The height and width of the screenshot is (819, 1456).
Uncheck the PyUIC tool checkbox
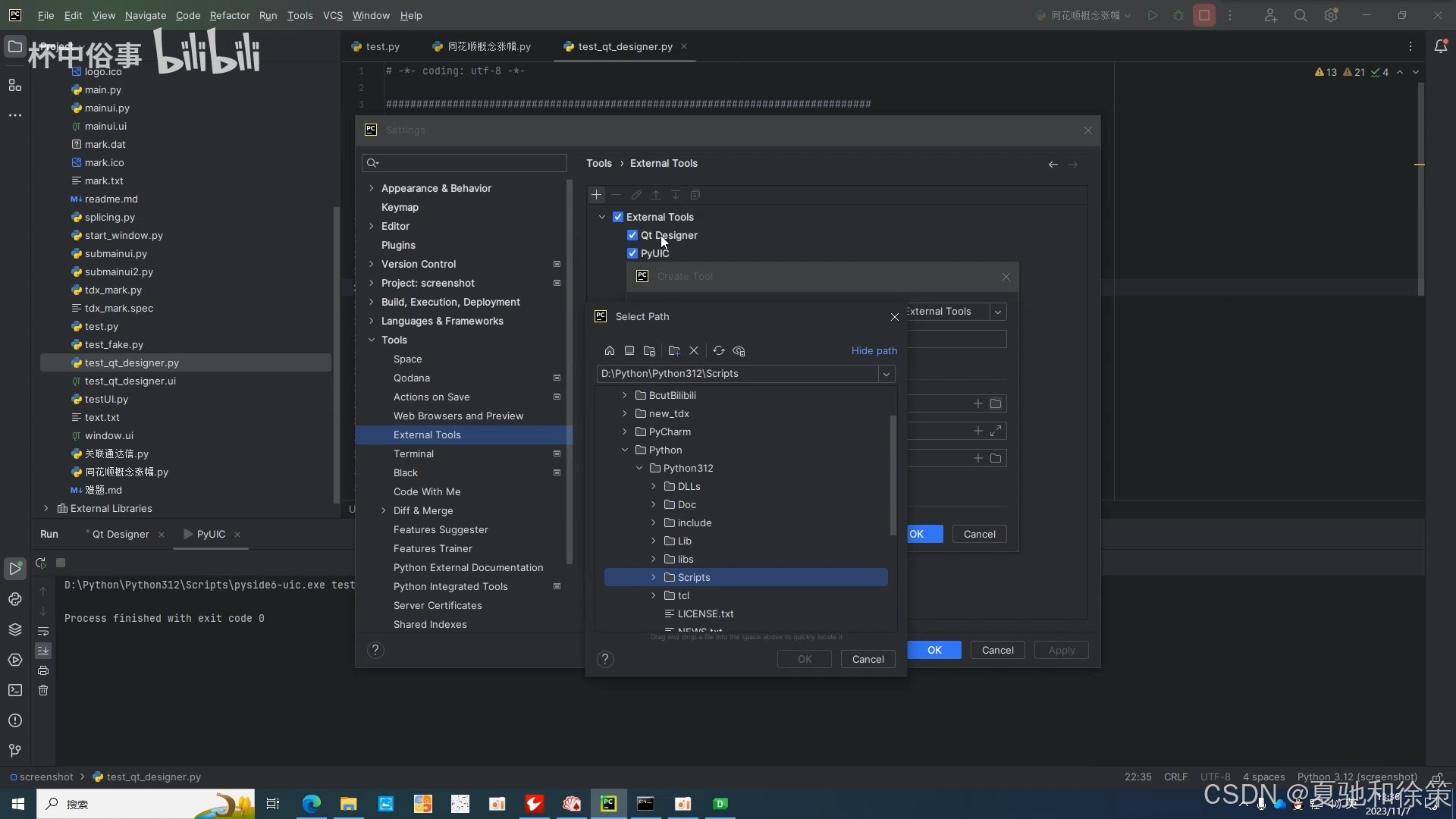pyautogui.click(x=632, y=253)
